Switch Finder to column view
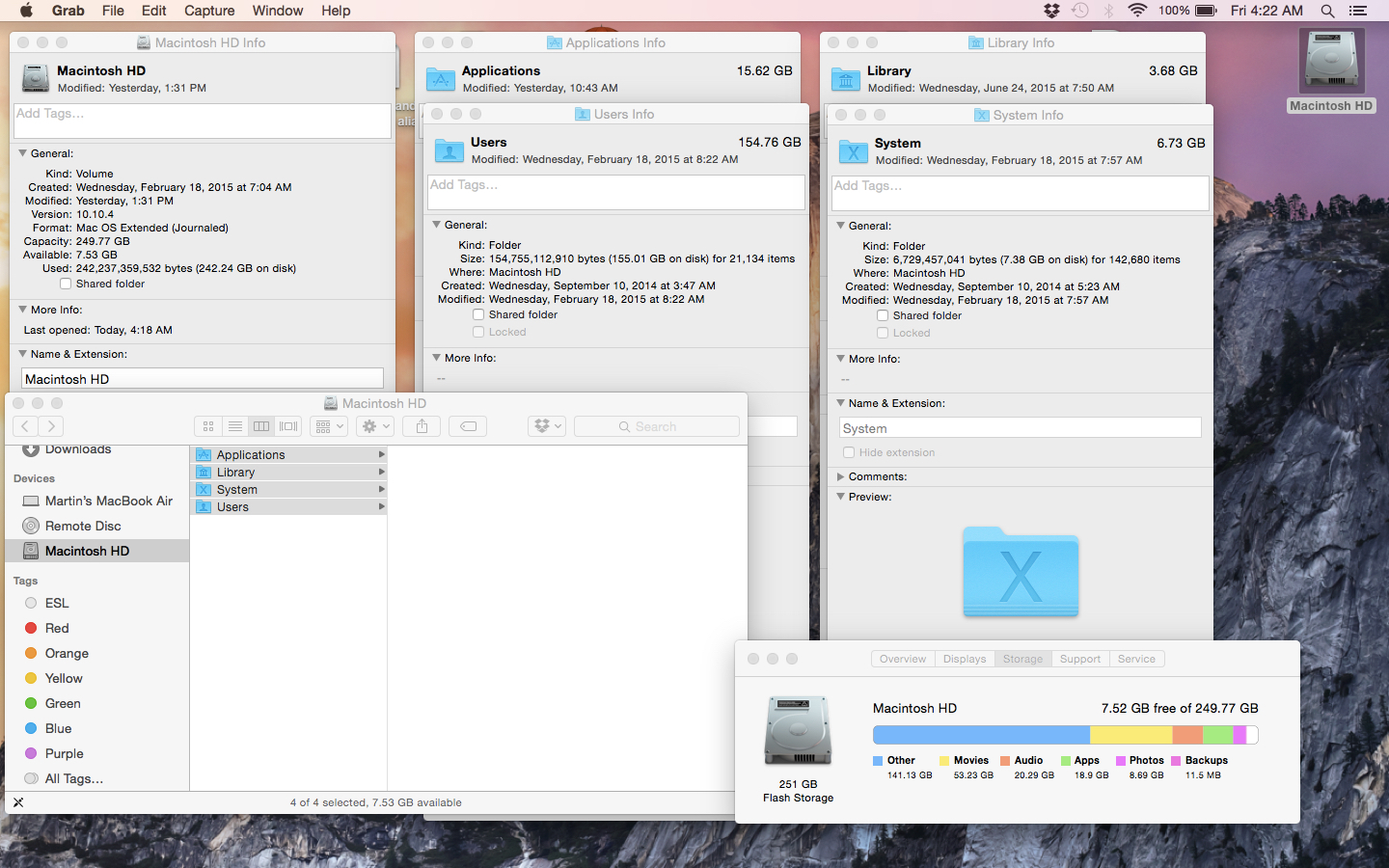Viewport: 1389px width, 868px height. [x=261, y=426]
